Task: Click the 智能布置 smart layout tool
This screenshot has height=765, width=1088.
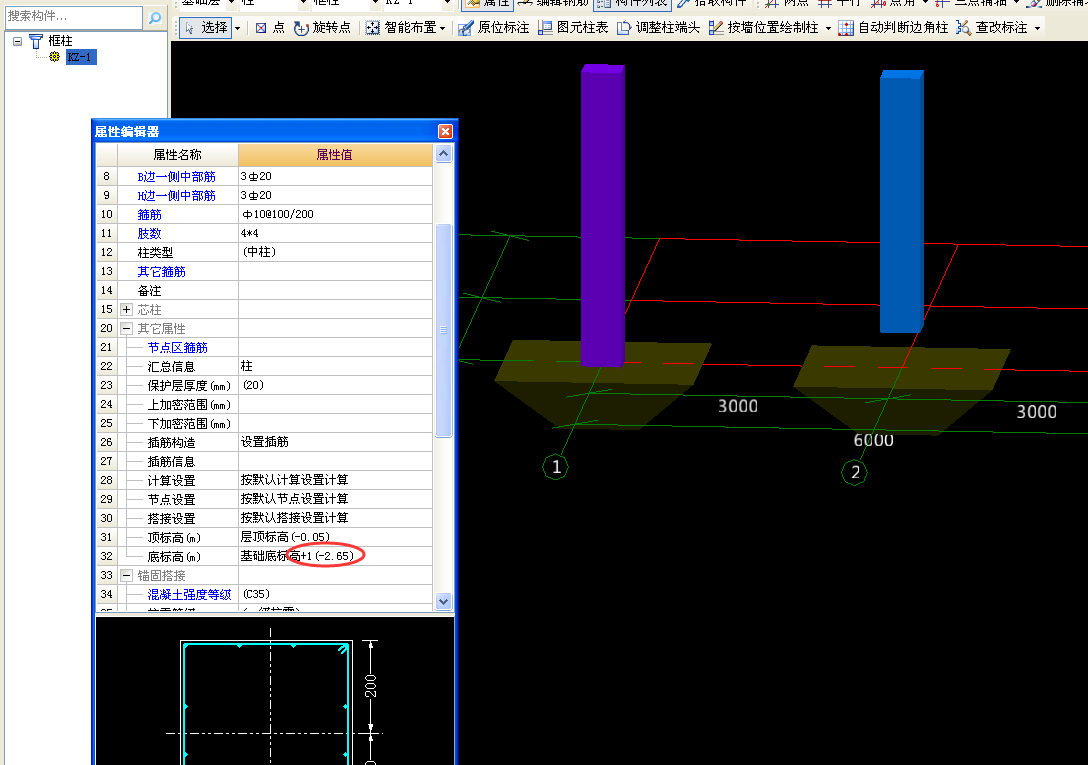Action: coord(401,28)
